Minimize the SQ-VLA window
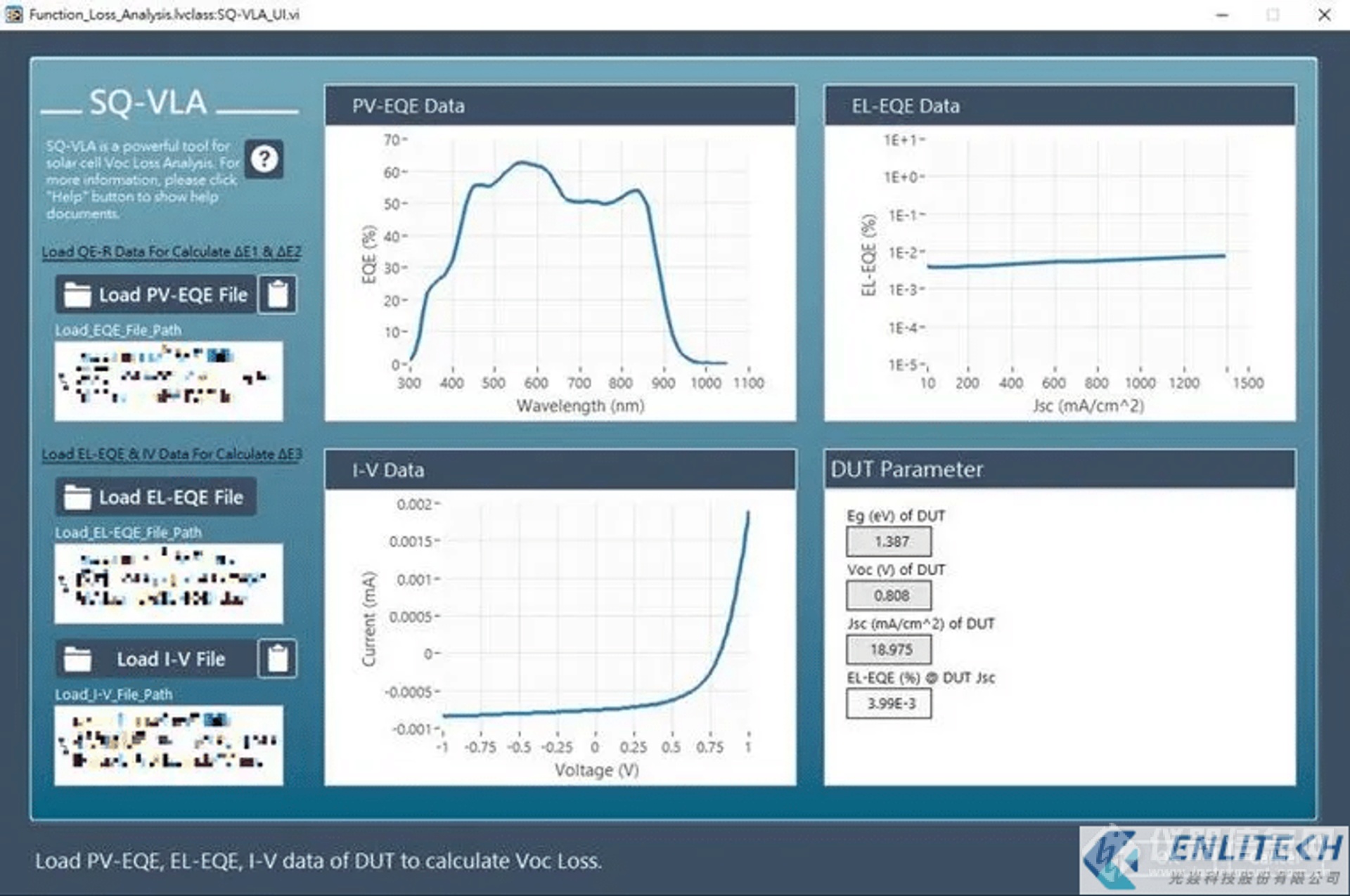Viewport: 1350px width, 896px height. [x=1223, y=15]
